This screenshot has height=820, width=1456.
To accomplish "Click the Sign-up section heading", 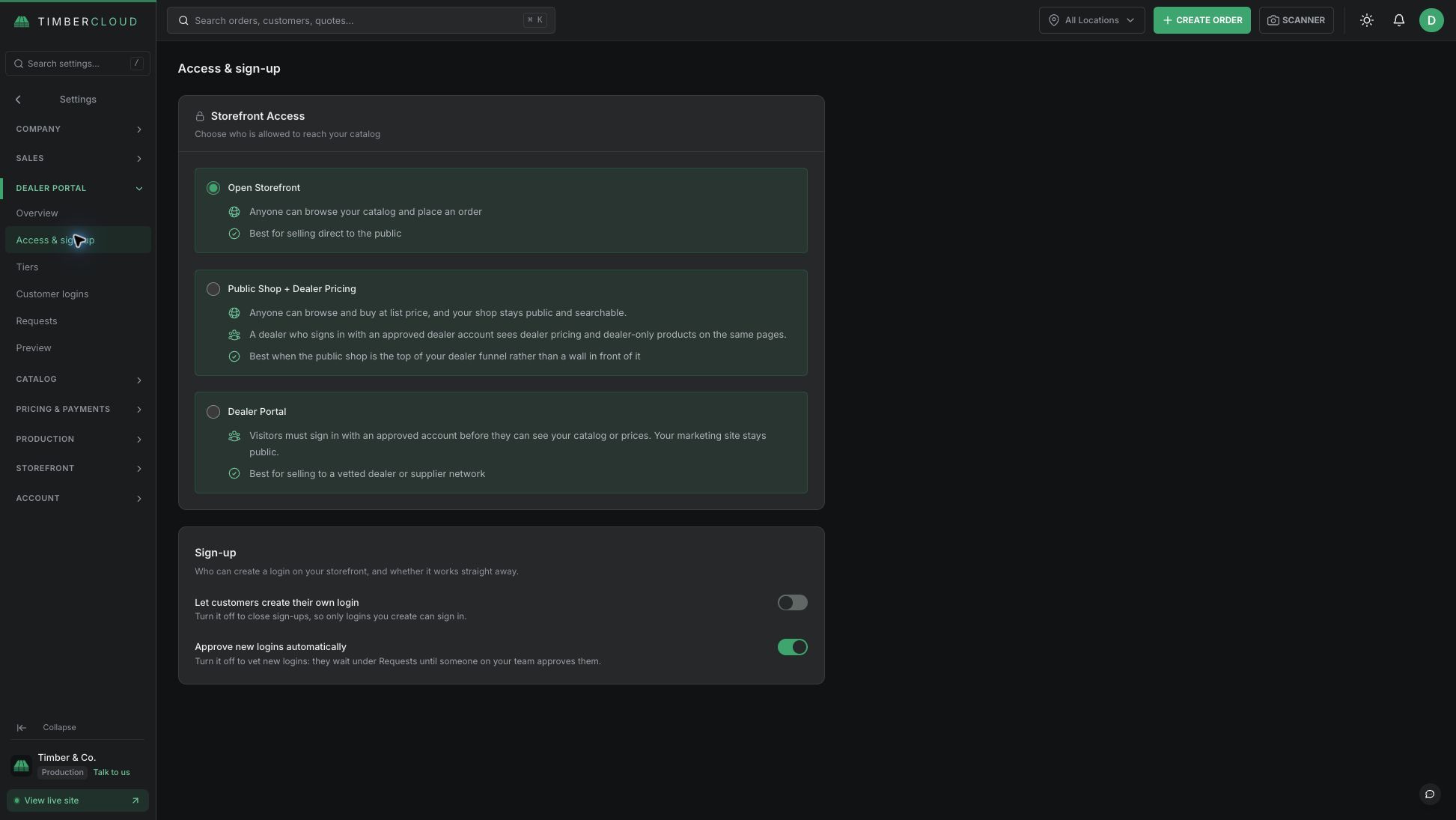I will (x=216, y=553).
